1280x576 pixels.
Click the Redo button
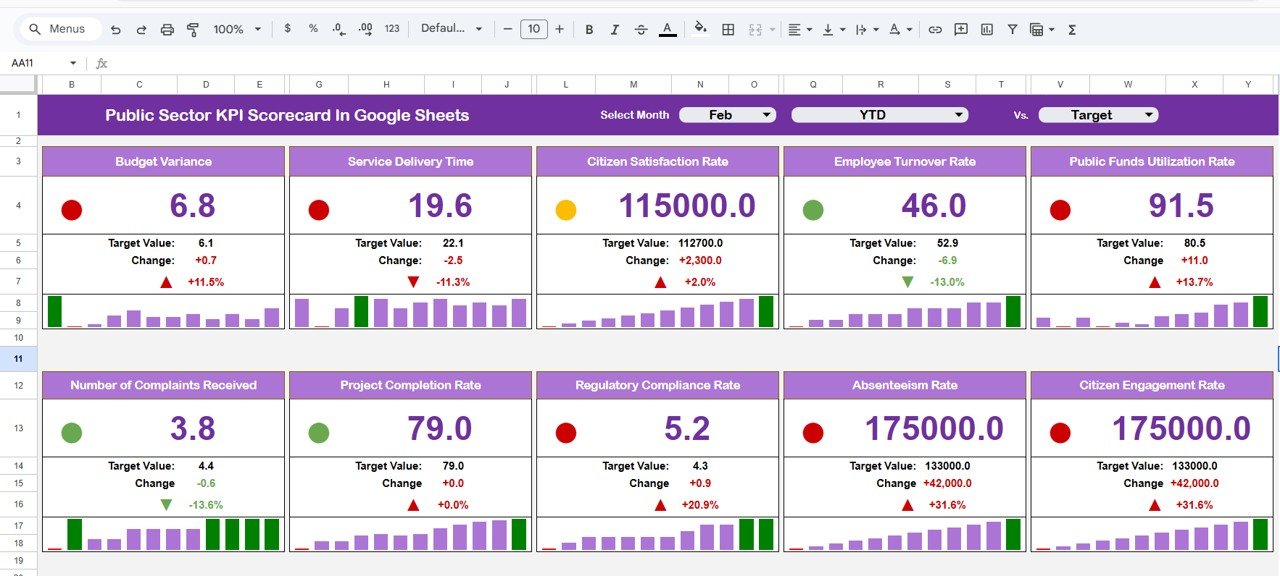point(142,29)
